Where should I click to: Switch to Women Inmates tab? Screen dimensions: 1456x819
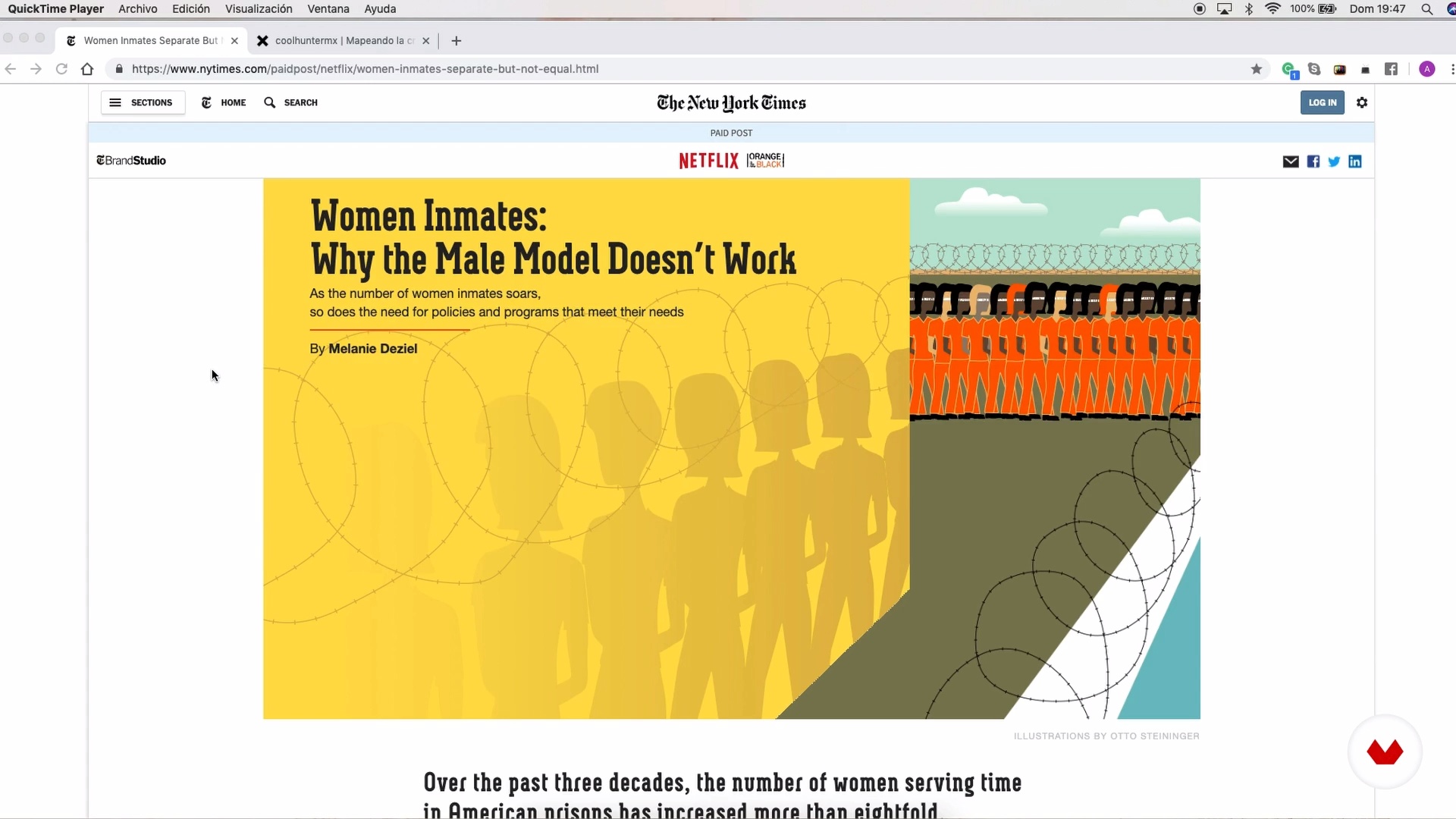coord(151,41)
